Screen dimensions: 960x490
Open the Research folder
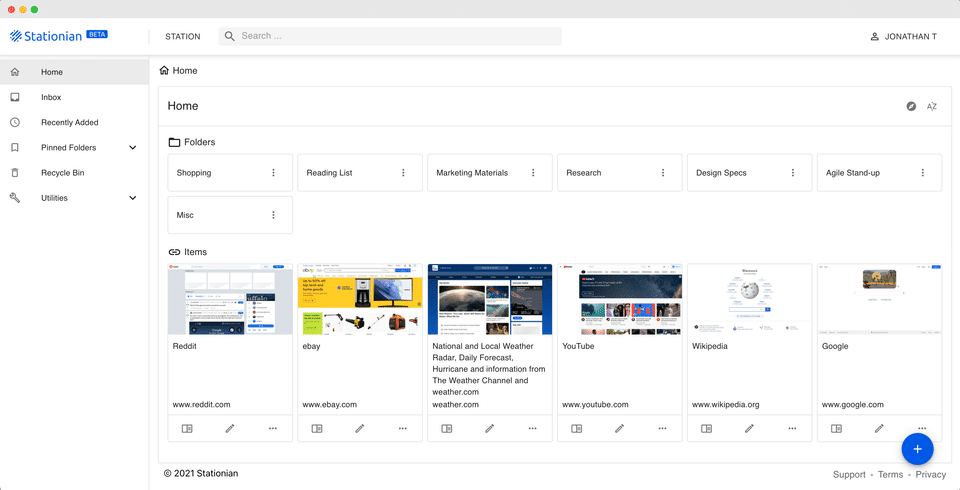(620, 173)
